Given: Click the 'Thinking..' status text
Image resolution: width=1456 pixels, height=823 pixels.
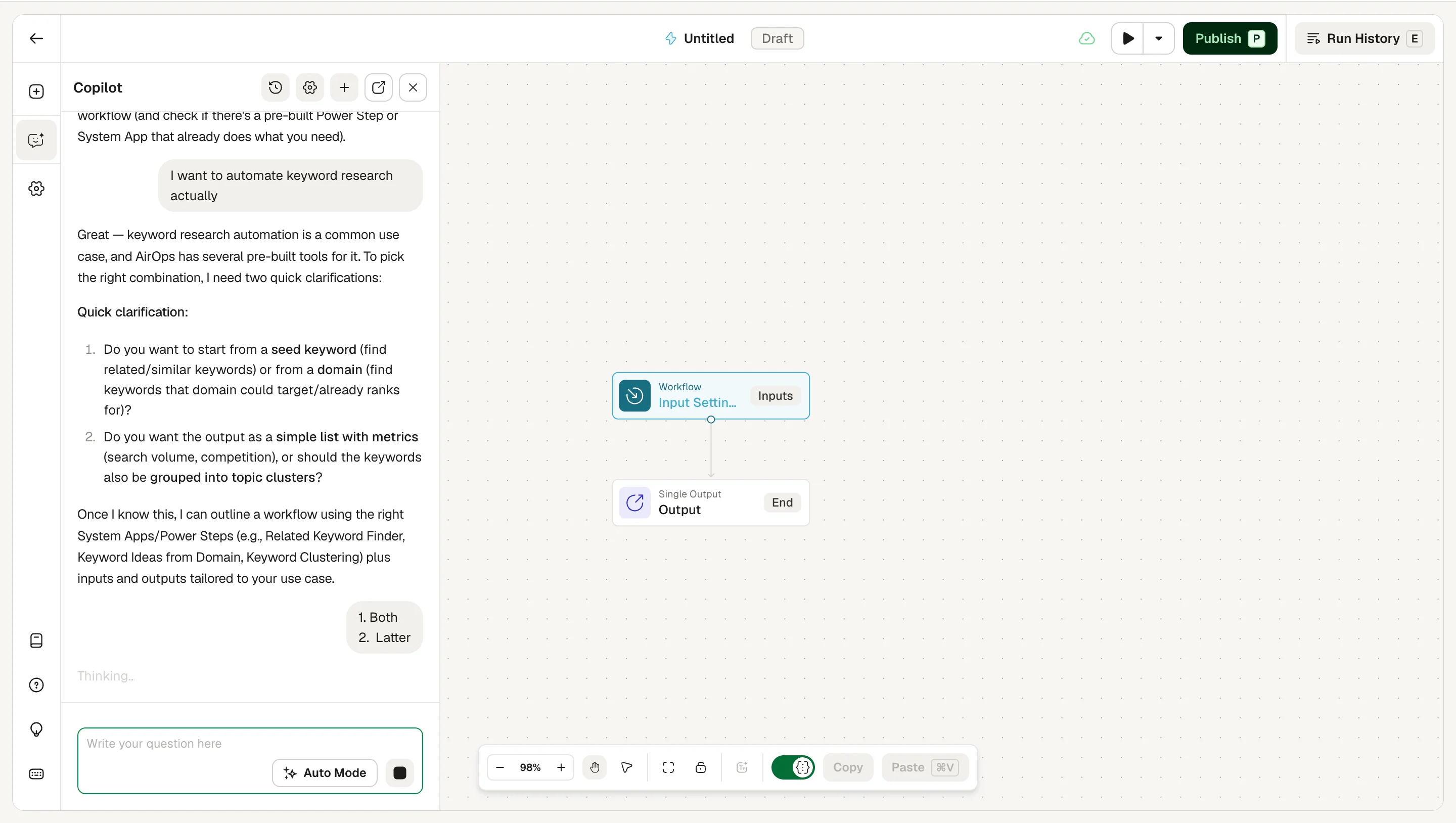Looking at the screenshot, I should tap(106, 676).
